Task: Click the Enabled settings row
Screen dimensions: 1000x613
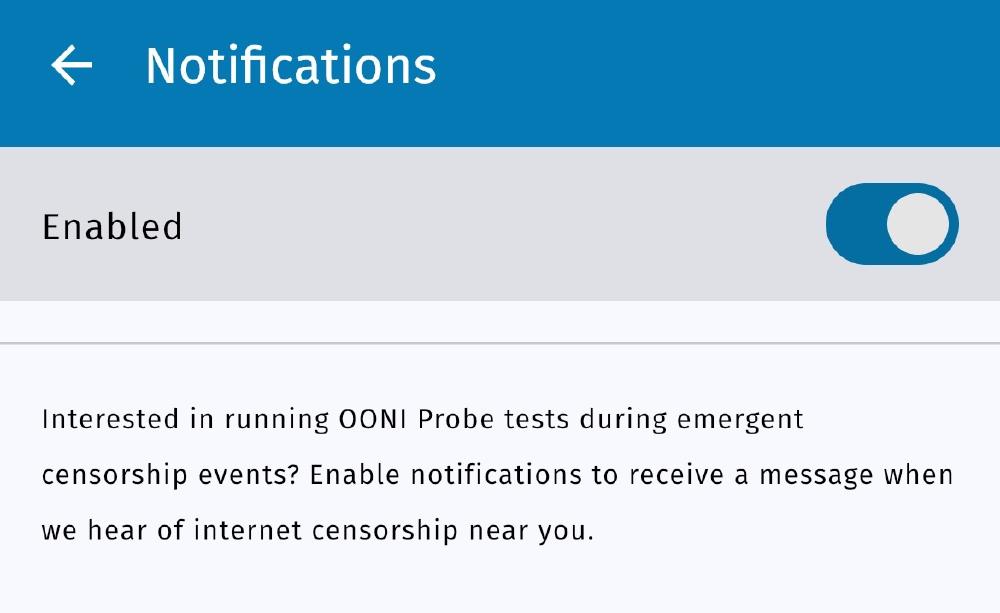Action: (400, 223)
